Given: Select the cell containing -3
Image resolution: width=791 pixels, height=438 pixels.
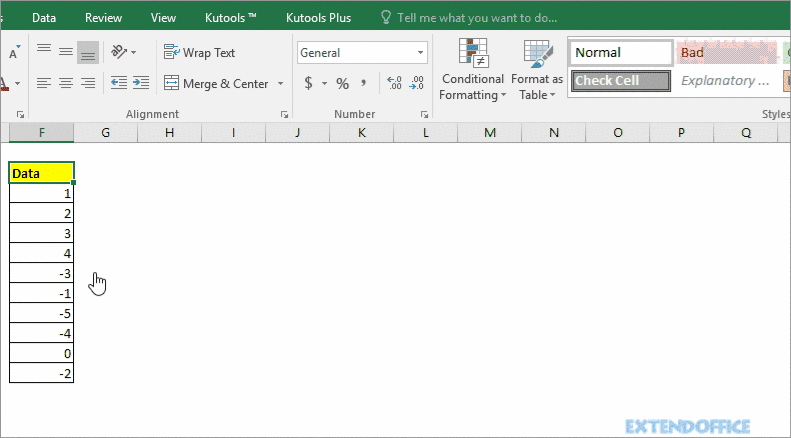Looking at the screenshot, I should (41, 273).
